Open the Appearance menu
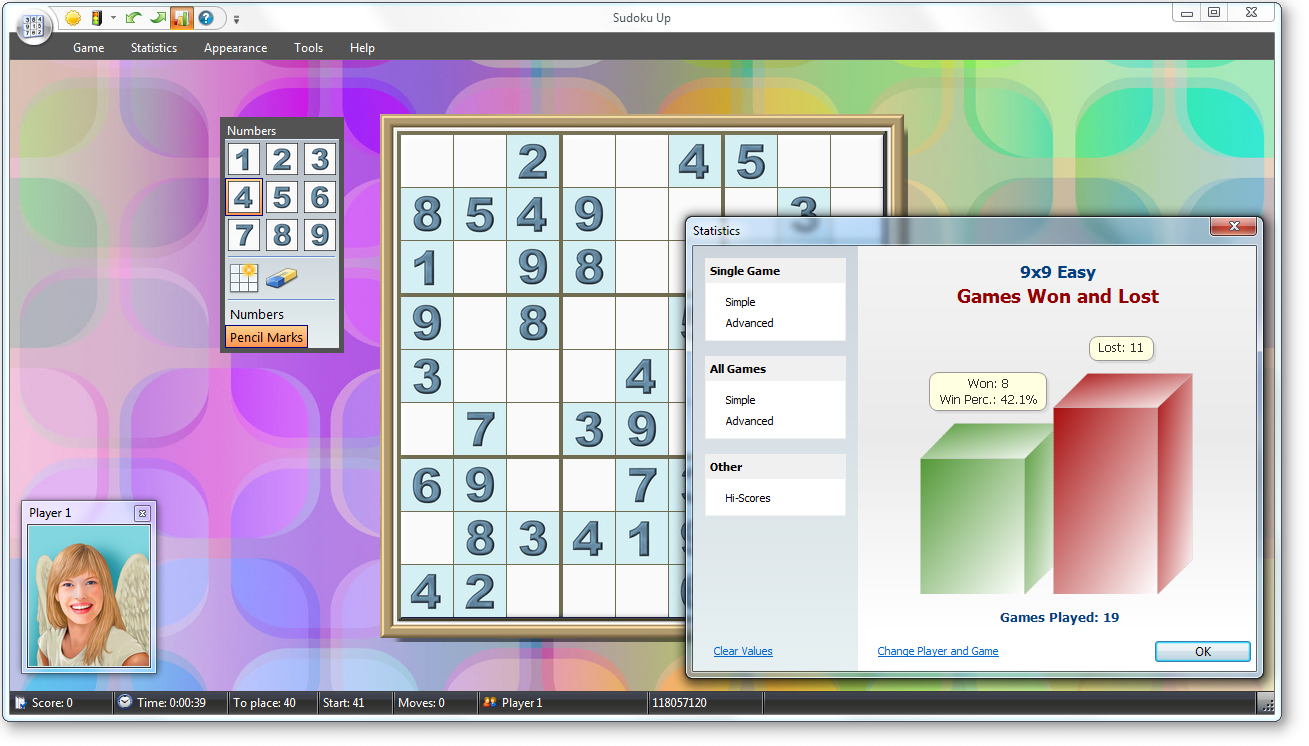Viewport: 1309px width, 746px height. point(235,48)
